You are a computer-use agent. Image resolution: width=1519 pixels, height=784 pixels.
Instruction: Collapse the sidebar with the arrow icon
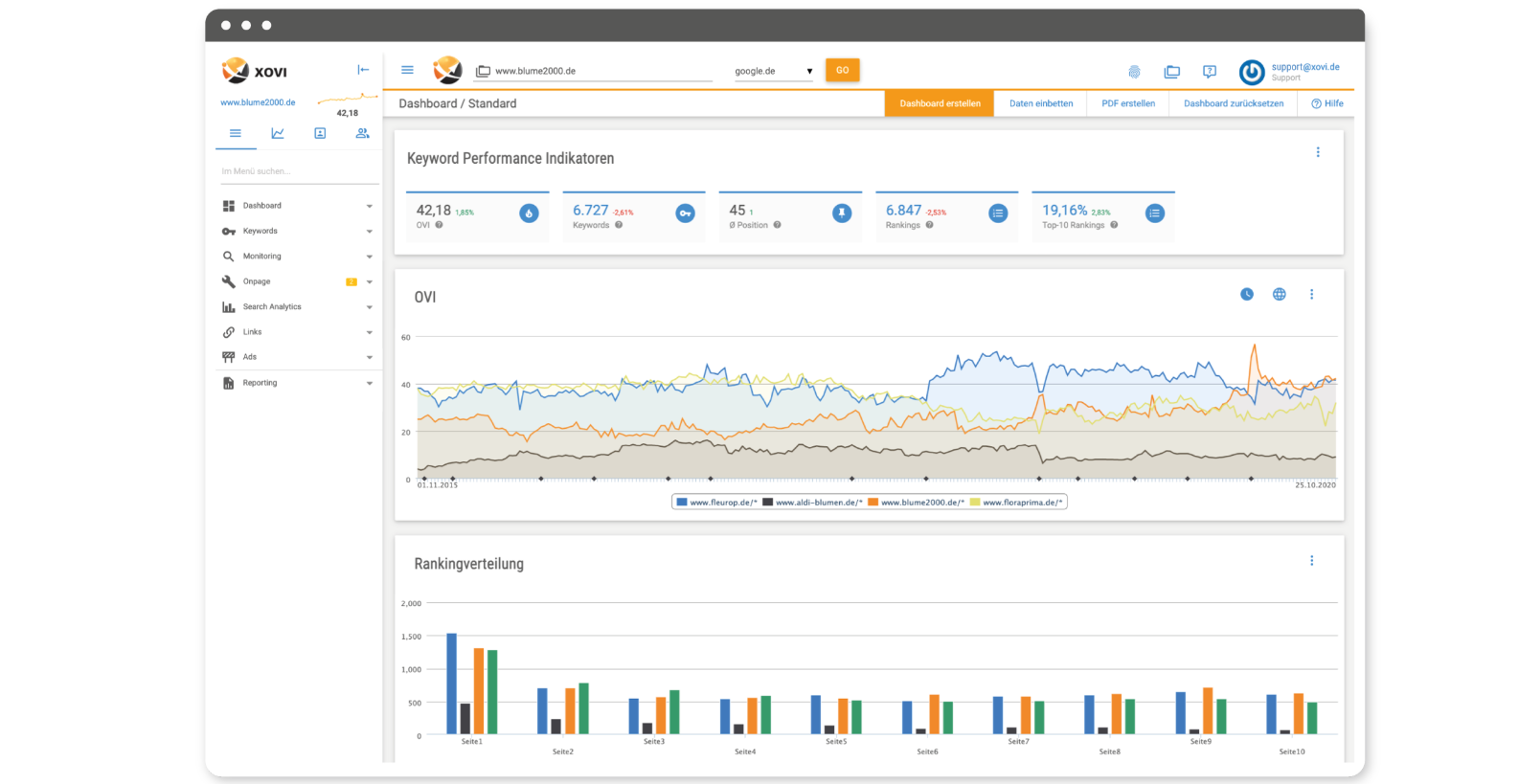pos(363,70)
